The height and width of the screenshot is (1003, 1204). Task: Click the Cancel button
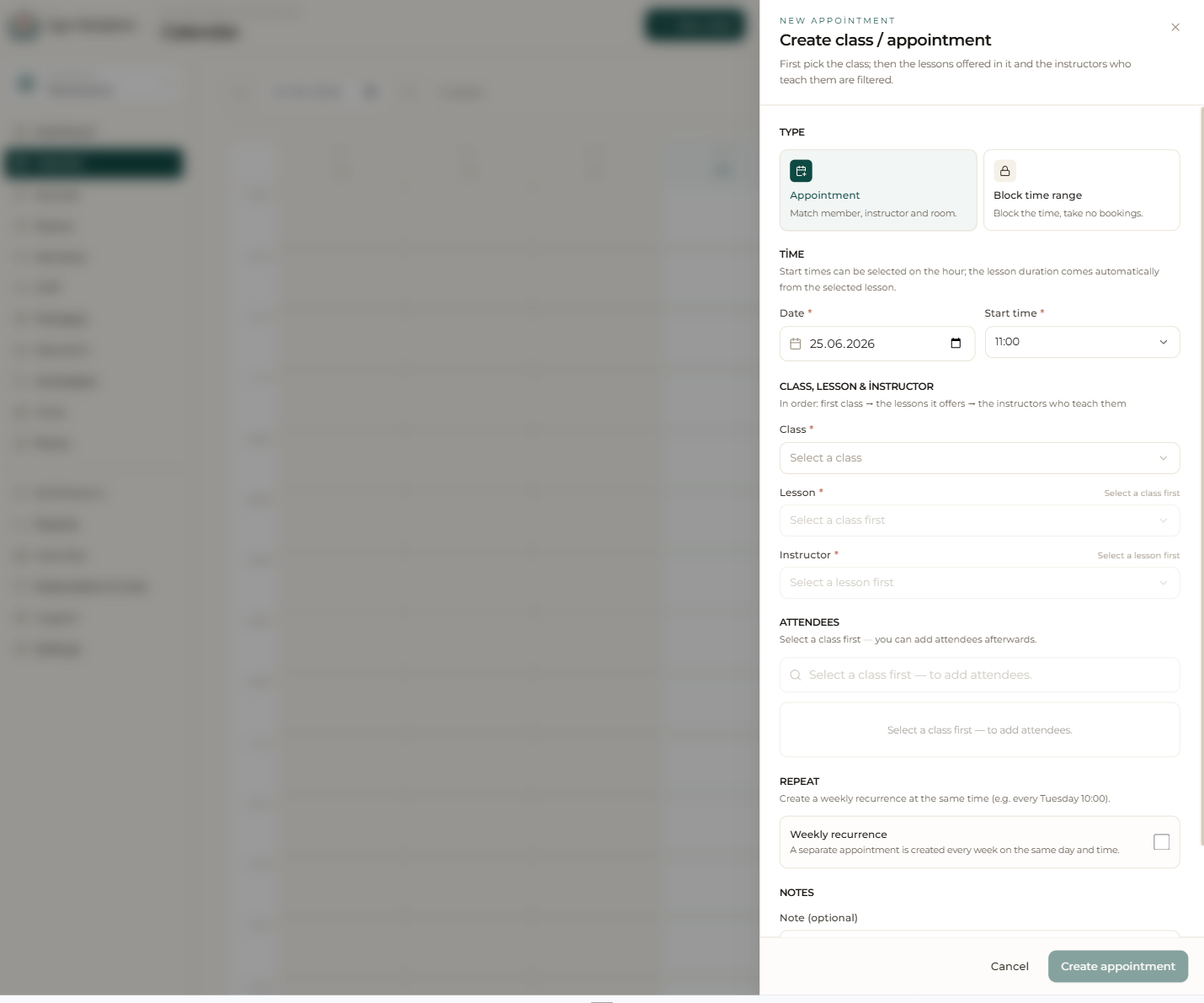[1010, 966]
